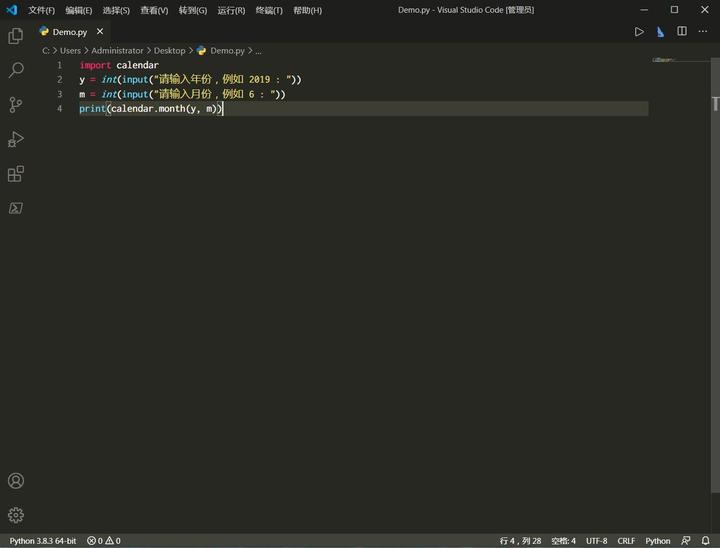
Task: Place cursor on the import keyword
Action: [95, 65]
